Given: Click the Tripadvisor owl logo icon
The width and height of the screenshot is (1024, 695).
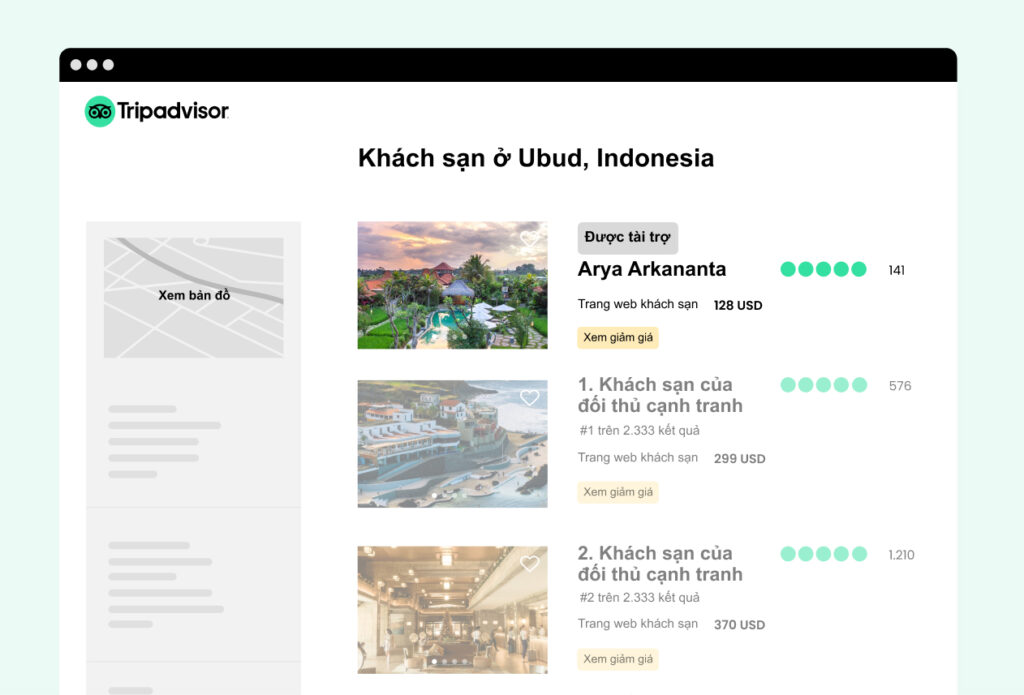Looking at the screenshot, I should [100, 111].
